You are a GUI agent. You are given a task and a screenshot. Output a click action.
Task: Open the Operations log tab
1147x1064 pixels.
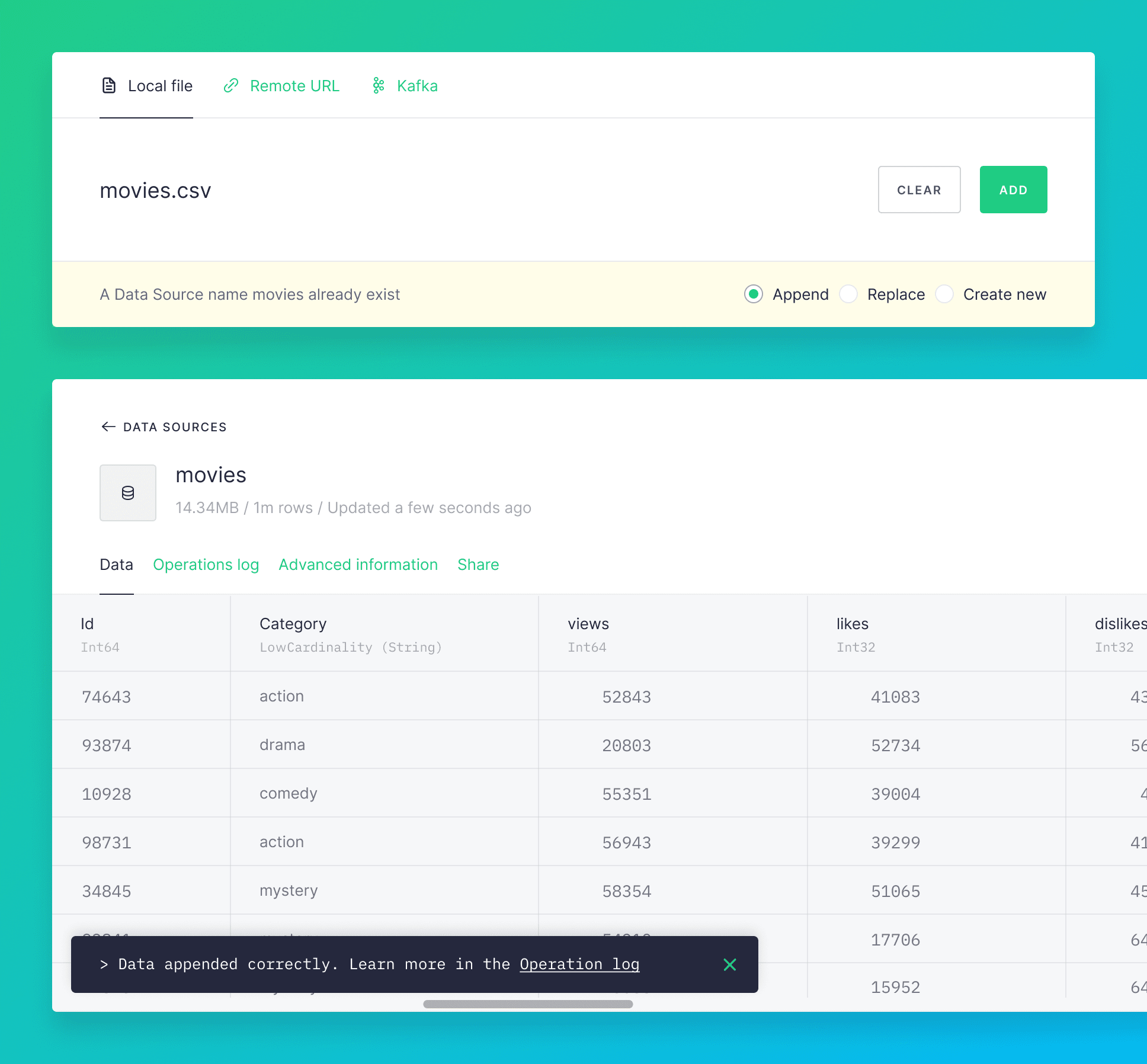(x=205, y=564)
